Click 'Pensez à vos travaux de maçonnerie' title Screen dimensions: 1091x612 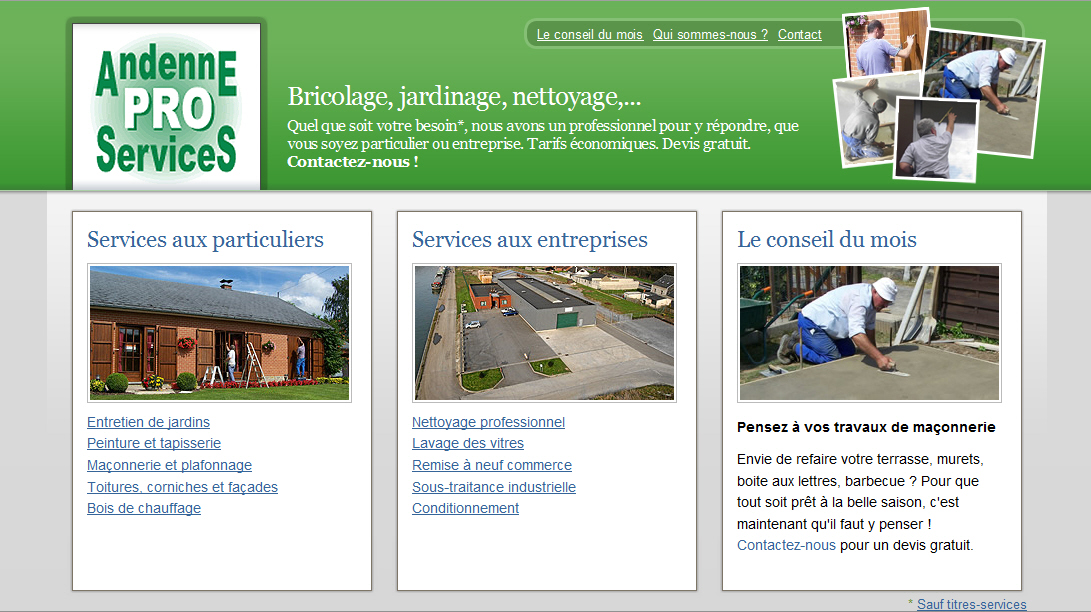tap(866, 427)
